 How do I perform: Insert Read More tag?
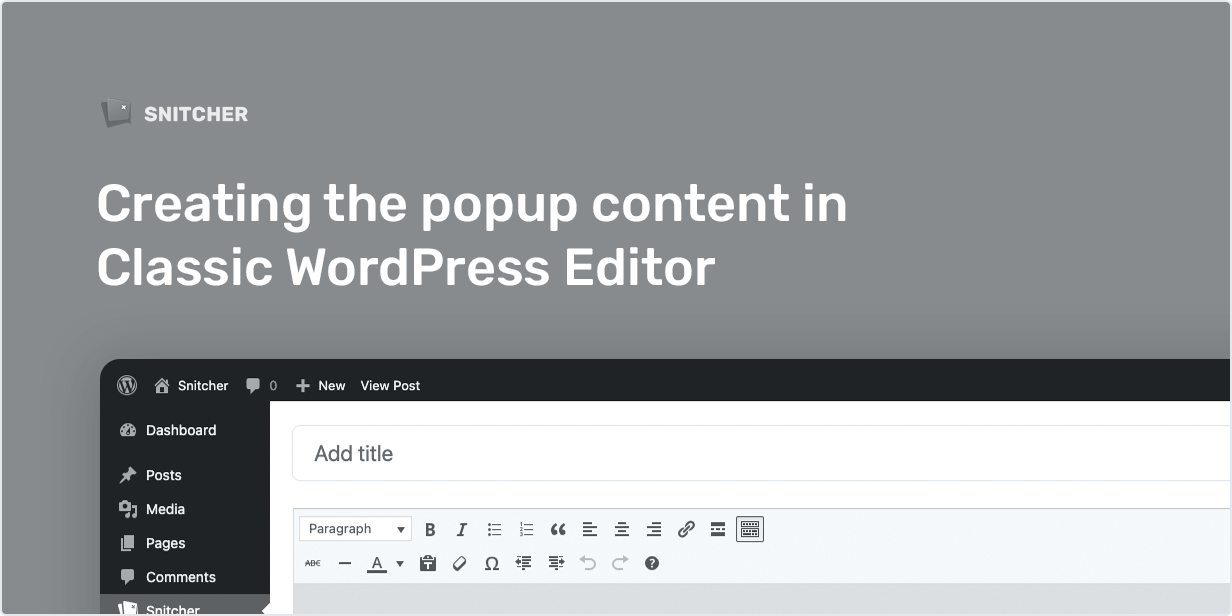click(x=718, y=529)
